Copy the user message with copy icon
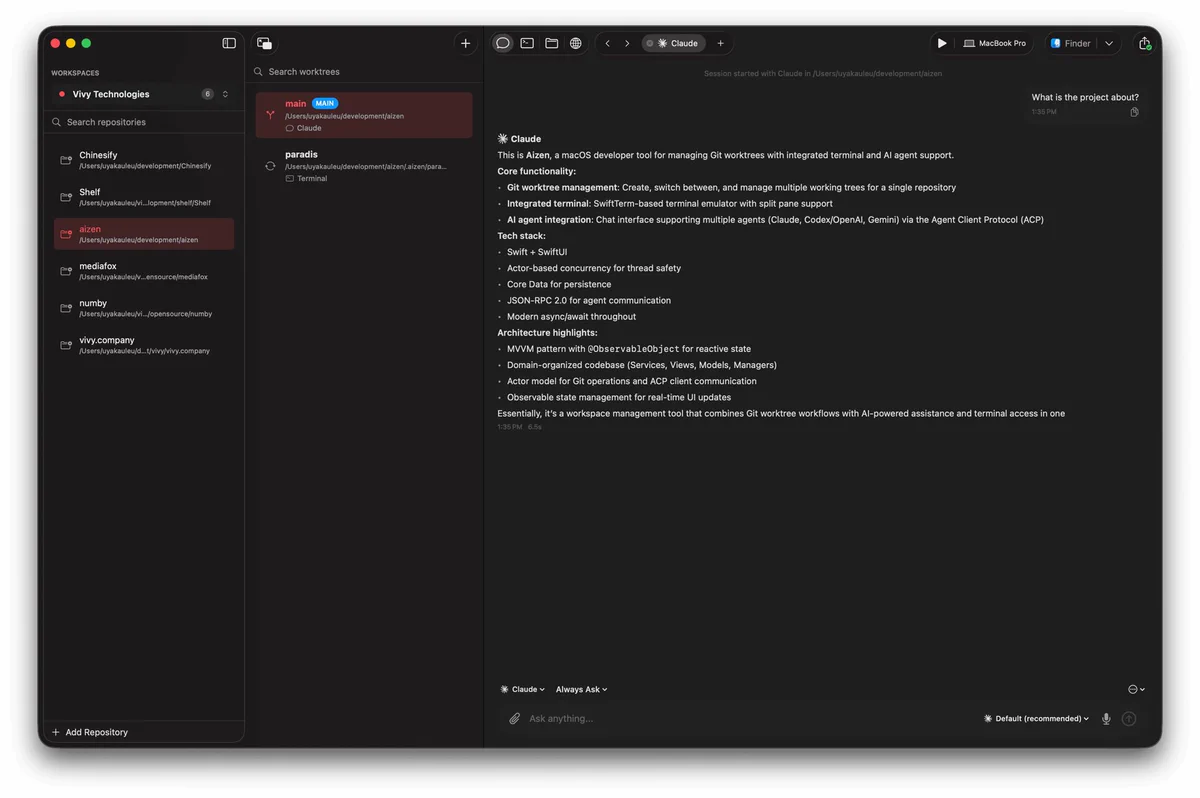Image resolution: width=1200 pixels, height=798 pixels. [x=1134, y=112]
